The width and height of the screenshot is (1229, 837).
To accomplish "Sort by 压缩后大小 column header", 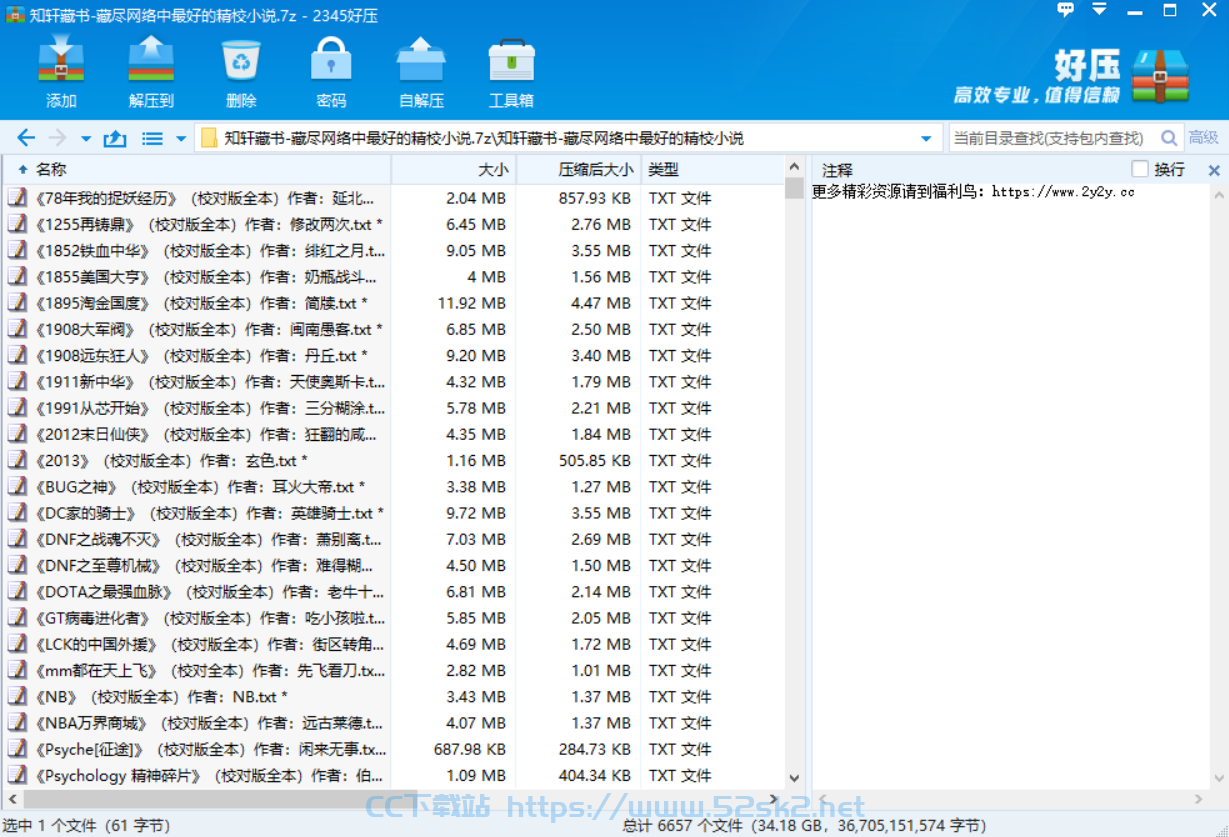I will pos(577,170).
